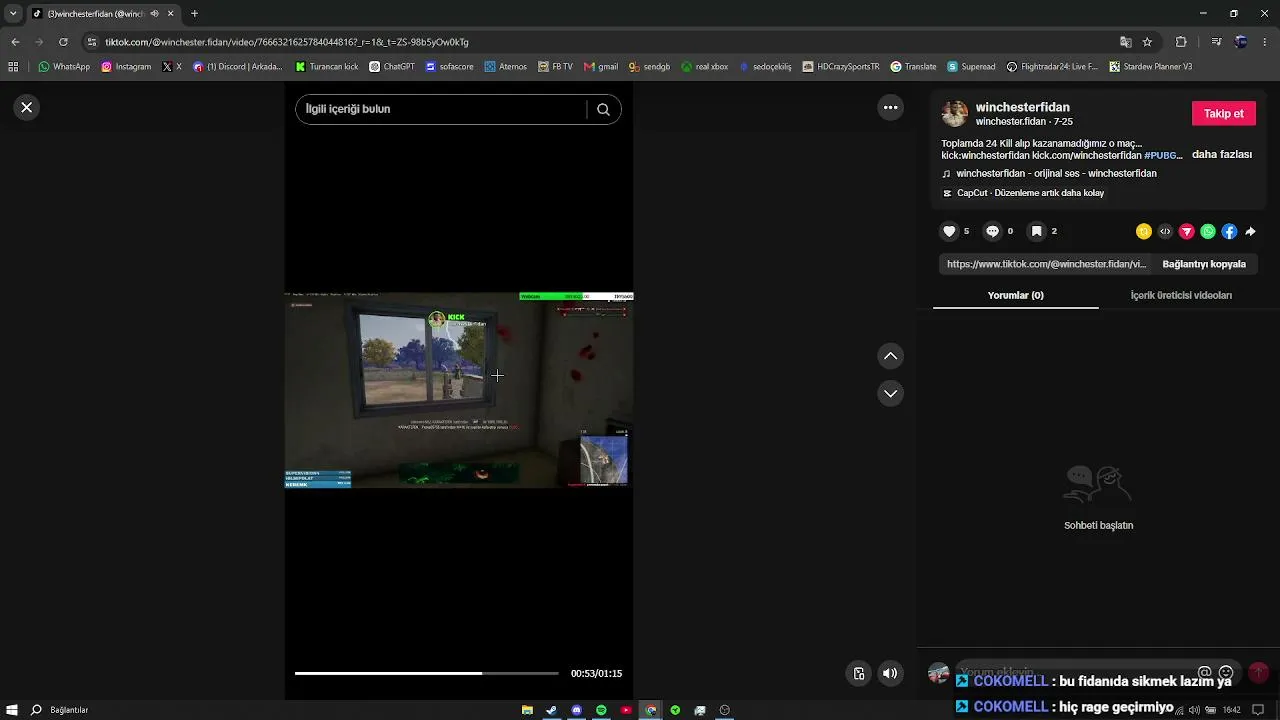Open the #PUBG hashtag link
Screen dimensions: 1280x720
1163,156
